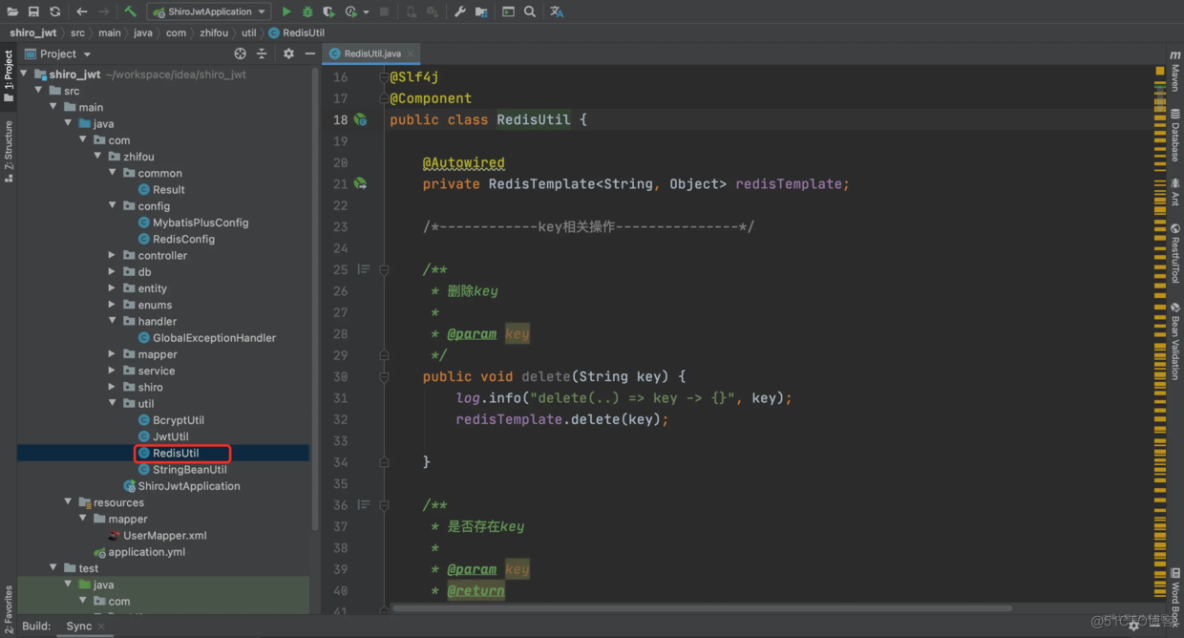Open settings via the wrench icon
Image resolution: width=1184 pixels, height=638 pixels.
[x=460, y=12]
